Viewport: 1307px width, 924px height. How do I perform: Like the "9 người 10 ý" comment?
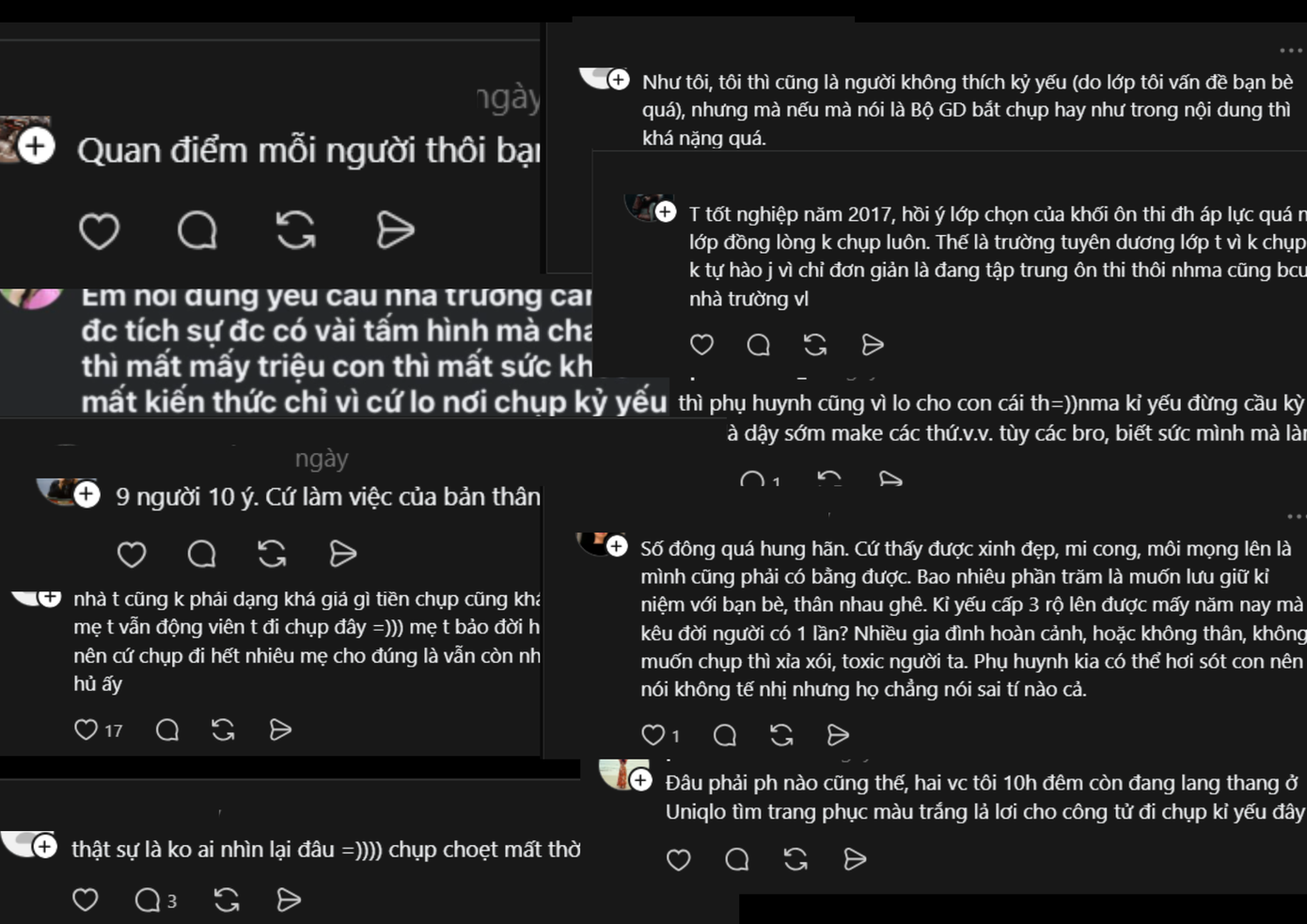click(132, 555)
